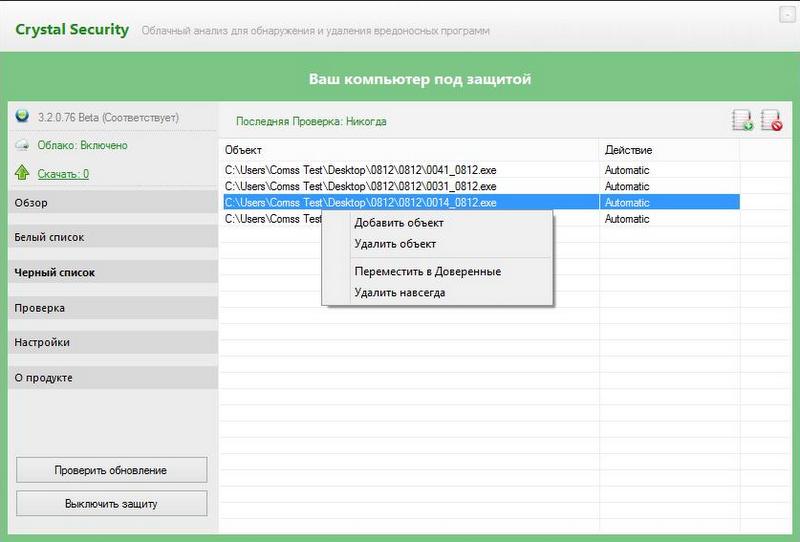Click the Облако: Включено status text
This screenshot has width=800, height=542.
pyautogui.click(x=82, y=145)
